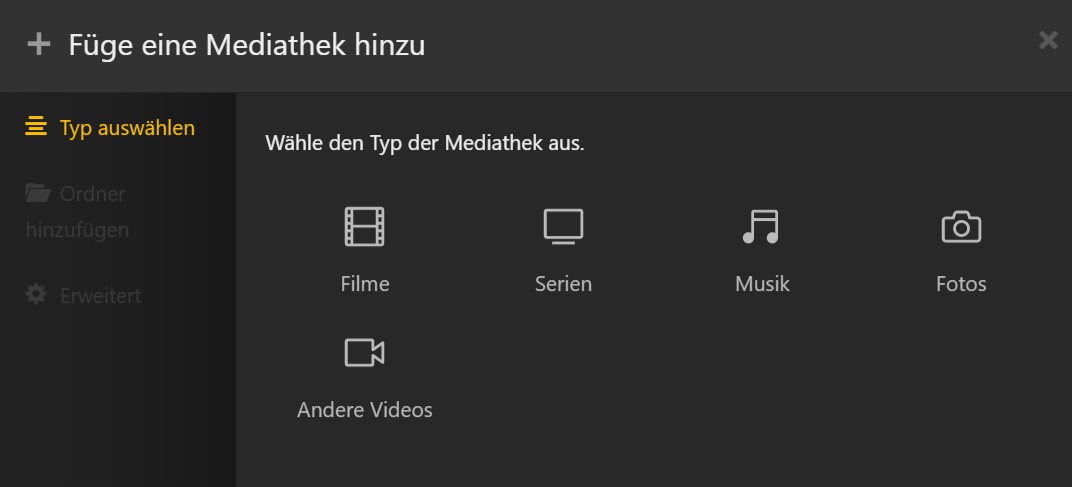Click the open folder icon beside Ordner
Screen dimensions: 1072x487
38,193
